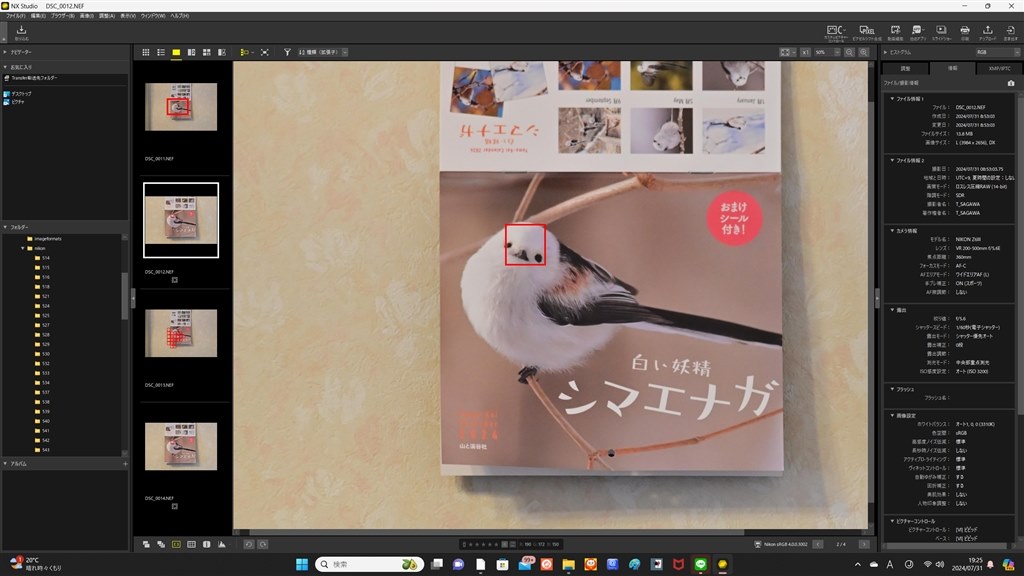Open the Picture Control utility icon
This screenshot has width=1024, height=576.
[x=836, y=32]
